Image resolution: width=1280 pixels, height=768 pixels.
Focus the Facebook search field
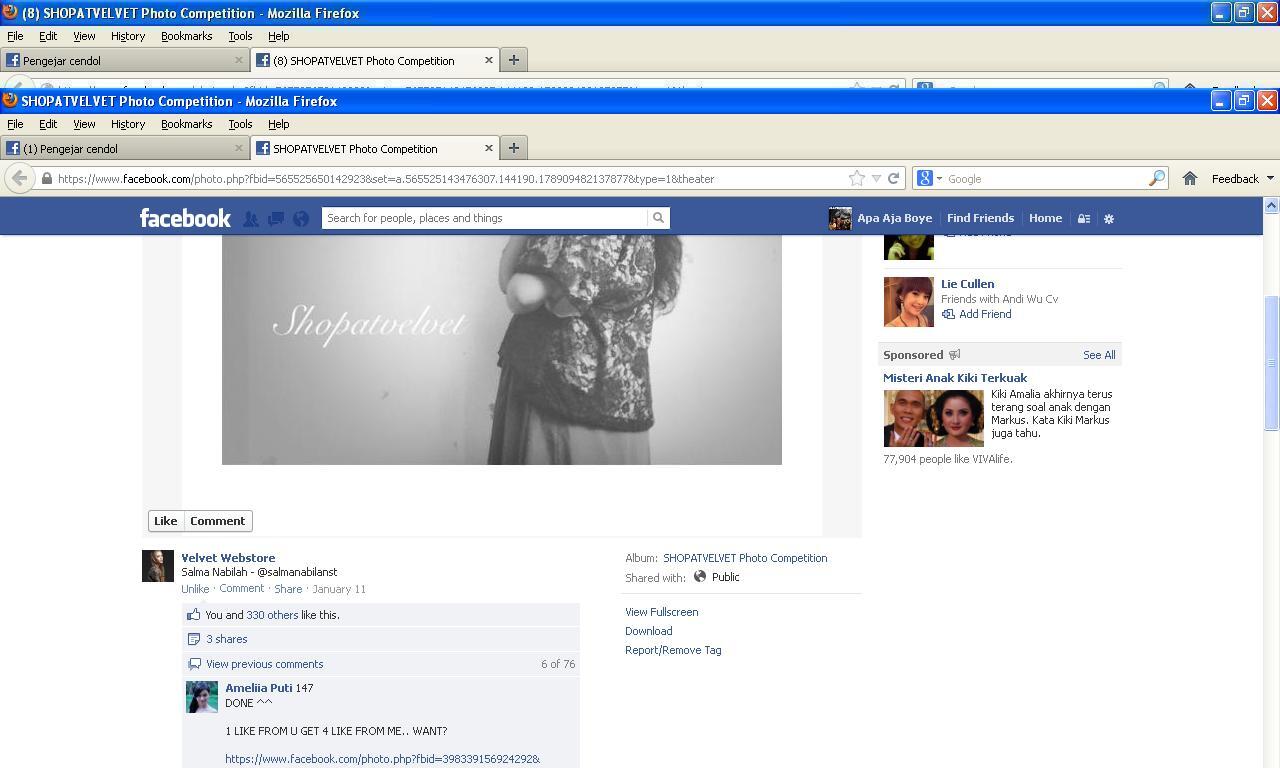click(485, 218)
